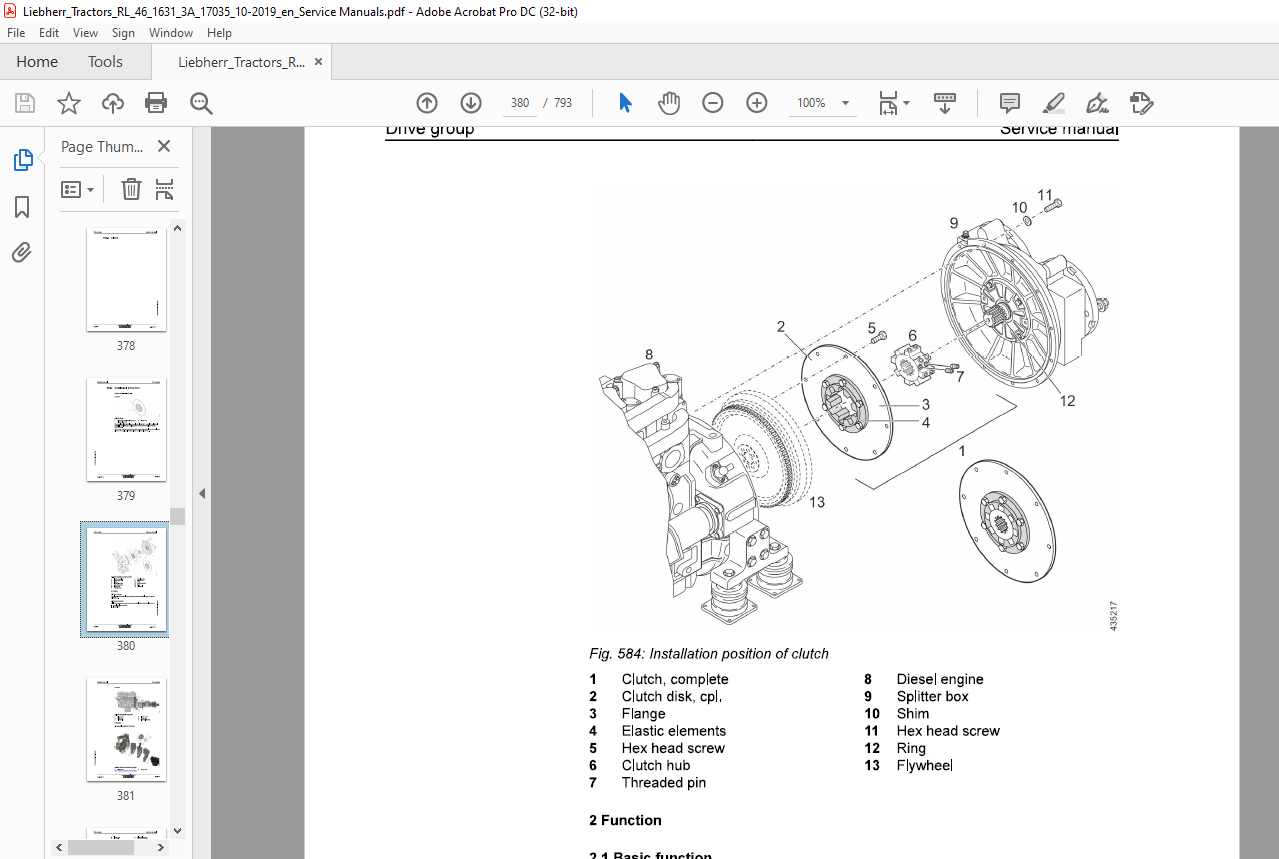The height and width of the screenshot is (859, 1279).
Task: Close the Page Thumbnails panel
Action: (x=164, y=146)
